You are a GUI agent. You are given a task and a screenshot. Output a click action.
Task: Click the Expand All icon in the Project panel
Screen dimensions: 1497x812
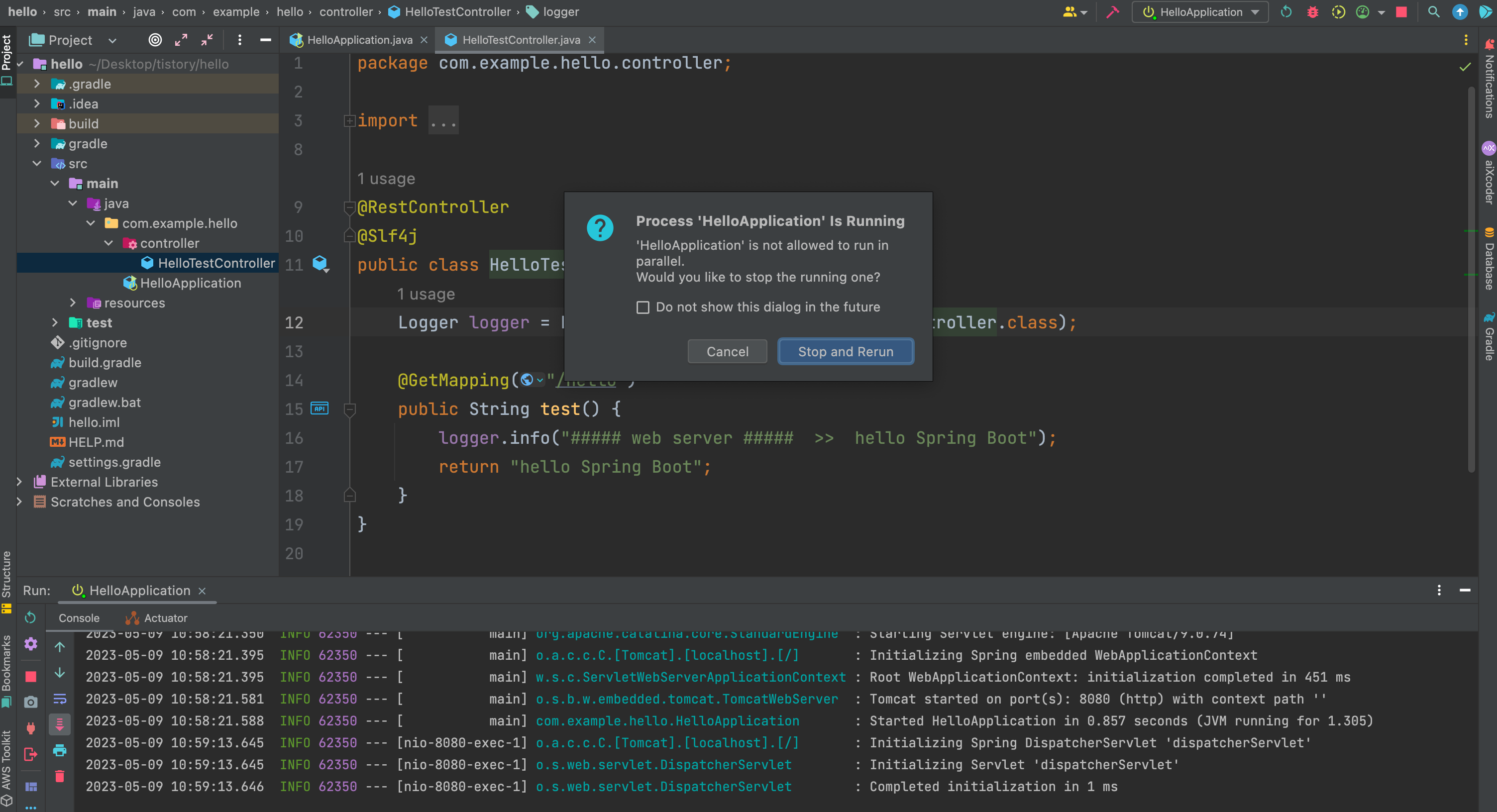[181, 39]
